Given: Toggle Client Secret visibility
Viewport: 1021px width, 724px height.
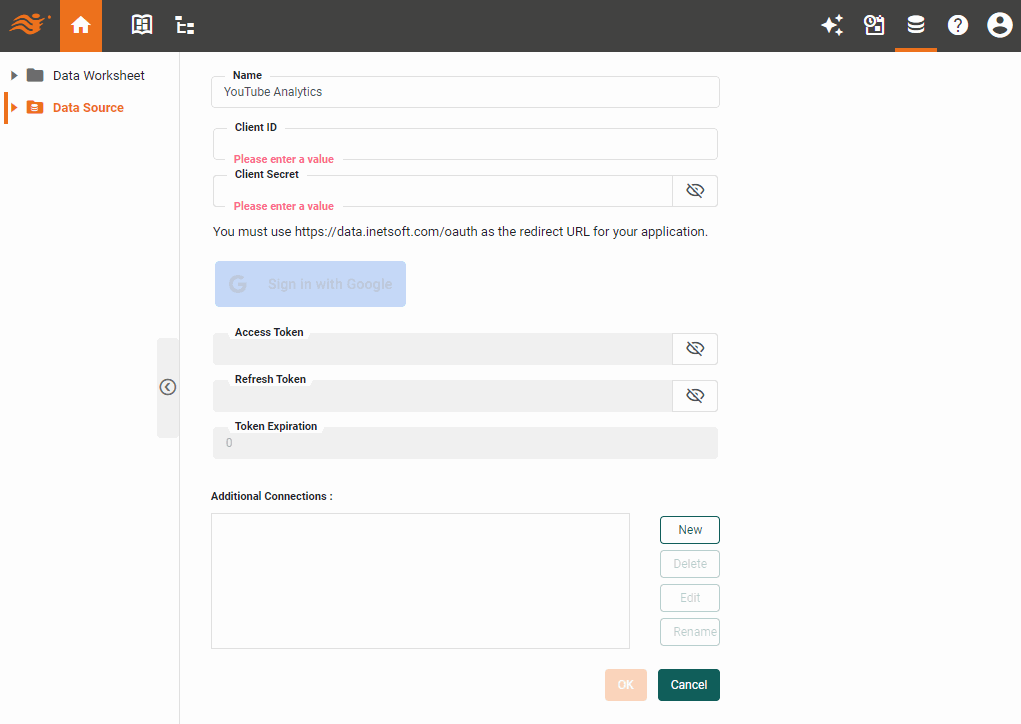Looking at the screenshot, I should pyautogui.click(x=695, y=190).
